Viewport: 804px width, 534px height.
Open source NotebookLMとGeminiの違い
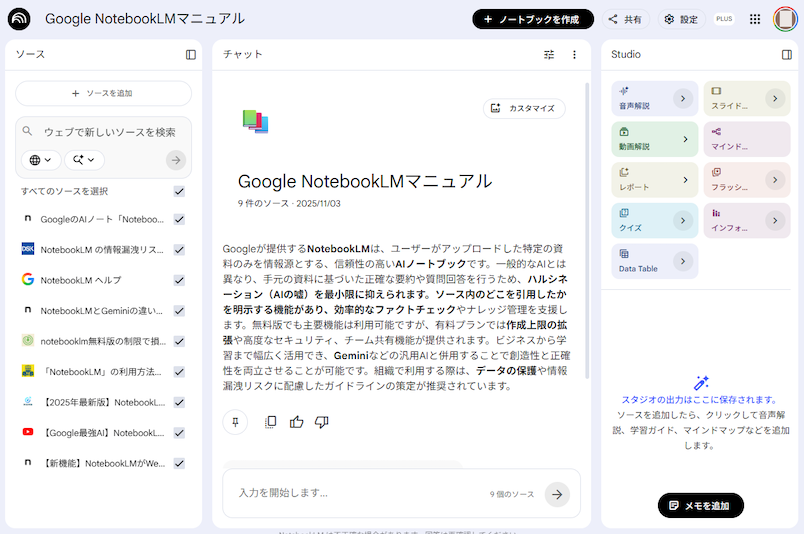click(102, 311)
